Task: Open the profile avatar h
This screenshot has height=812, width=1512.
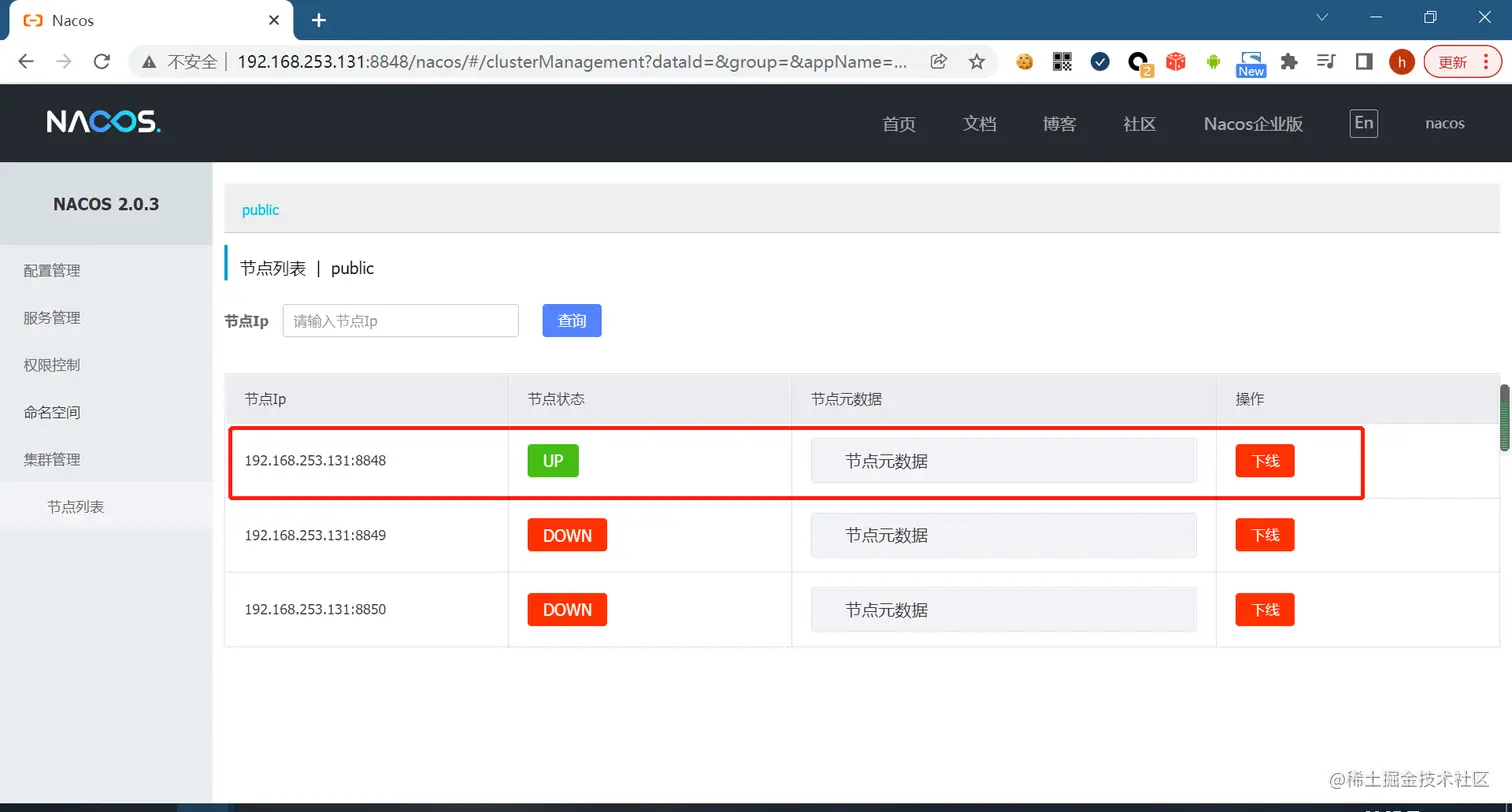Action: [x=1402, y=62]
